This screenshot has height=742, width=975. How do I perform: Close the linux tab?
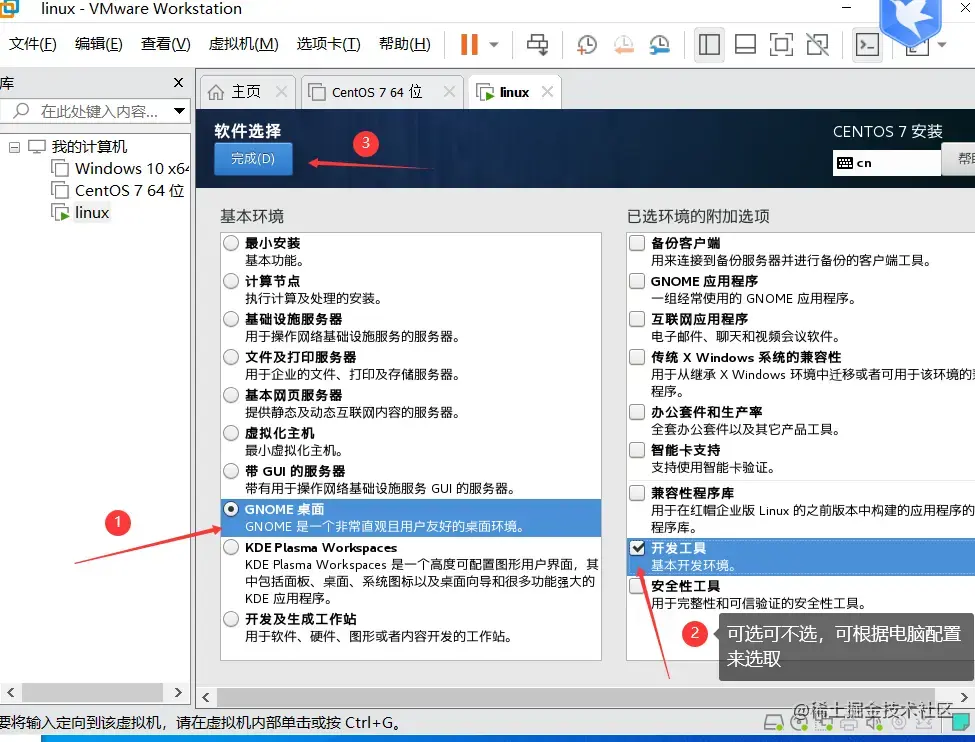coord(547,91)
